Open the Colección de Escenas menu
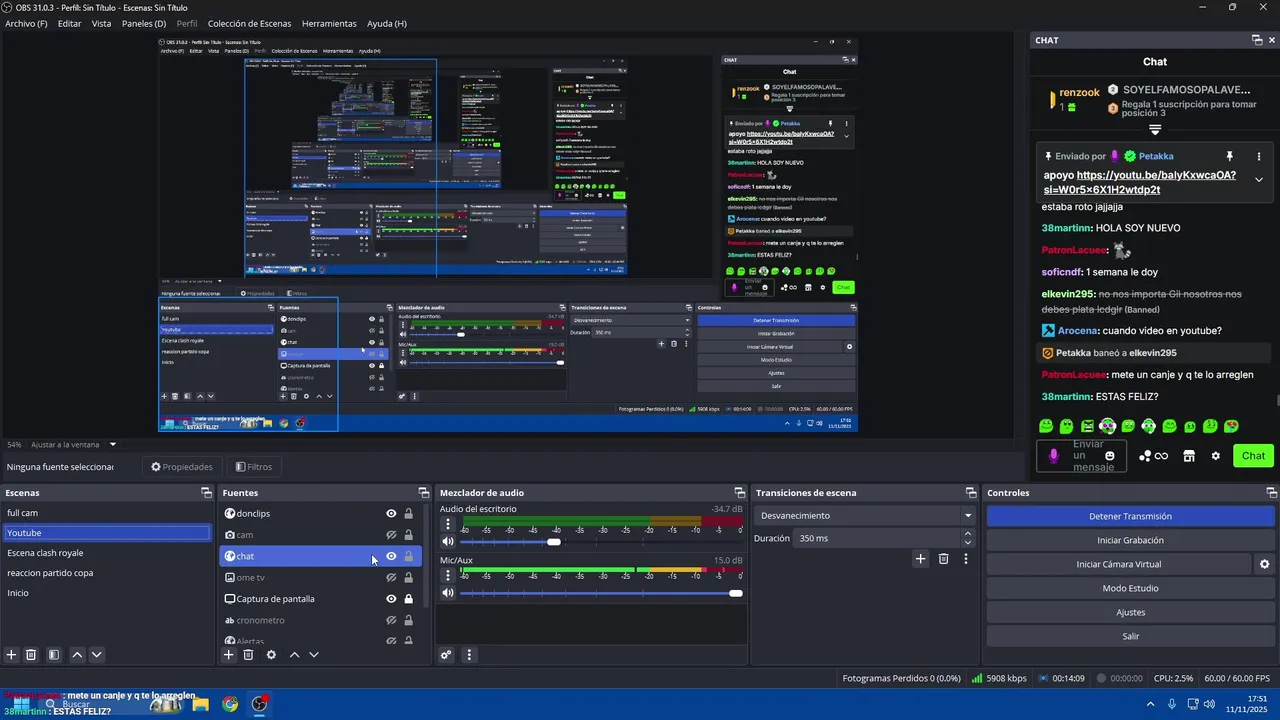The image size is (1280, 720). click(x=249, y=23)
